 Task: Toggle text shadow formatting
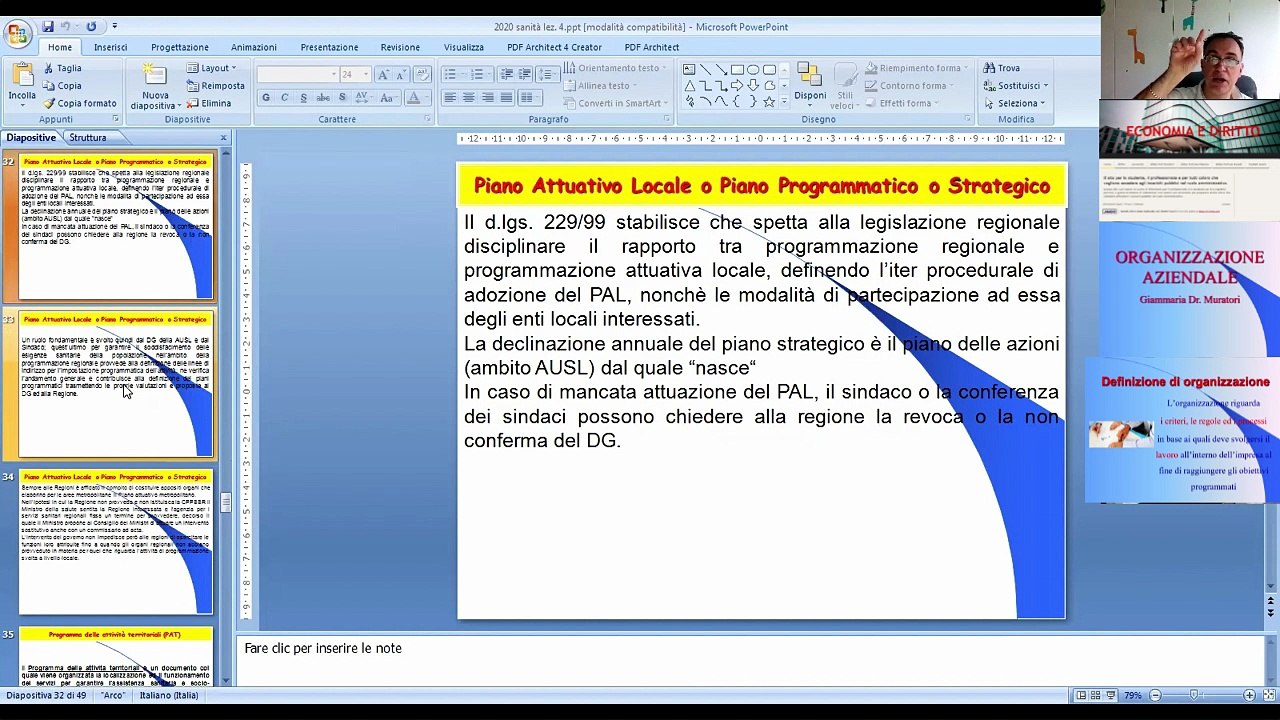(x=342, y=98)
